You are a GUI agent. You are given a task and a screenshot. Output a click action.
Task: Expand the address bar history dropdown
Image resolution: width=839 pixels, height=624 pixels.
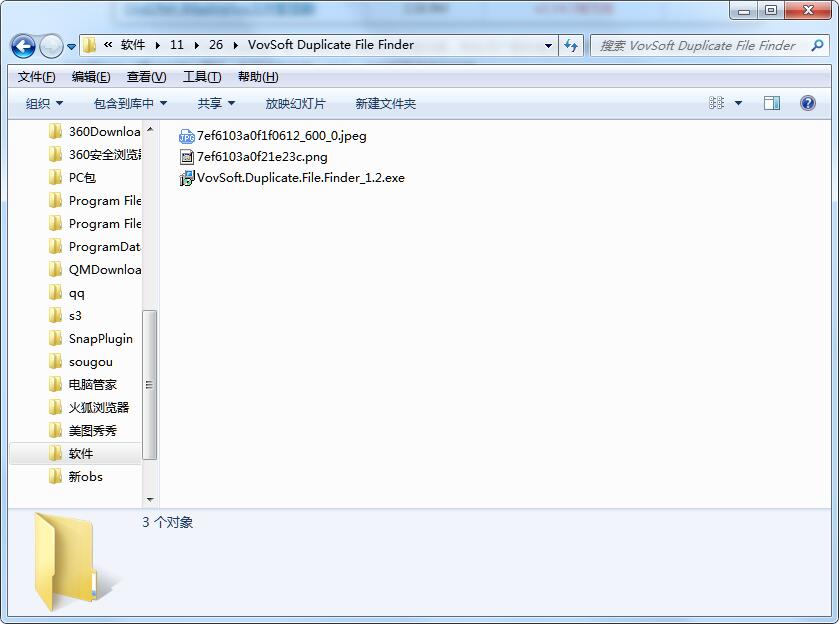click(548, 45)
